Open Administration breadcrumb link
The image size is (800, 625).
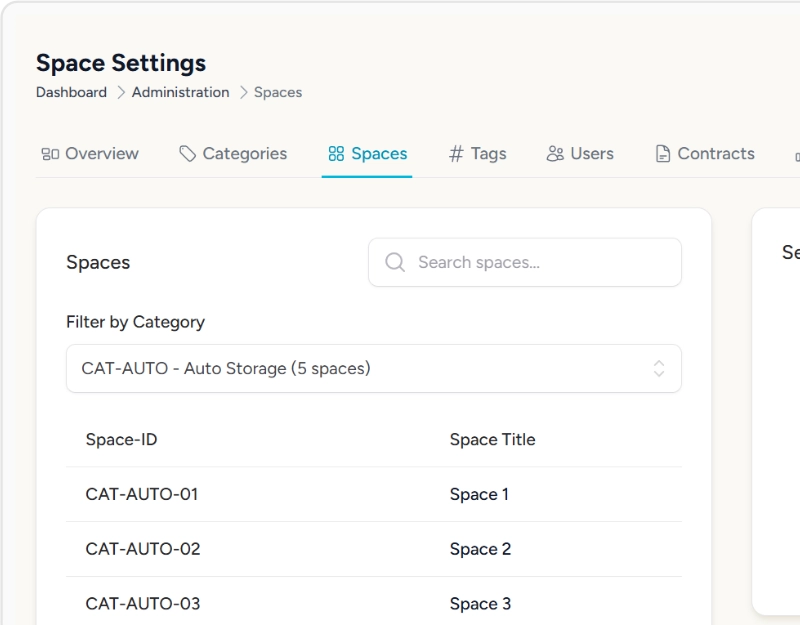click(180, 92)
